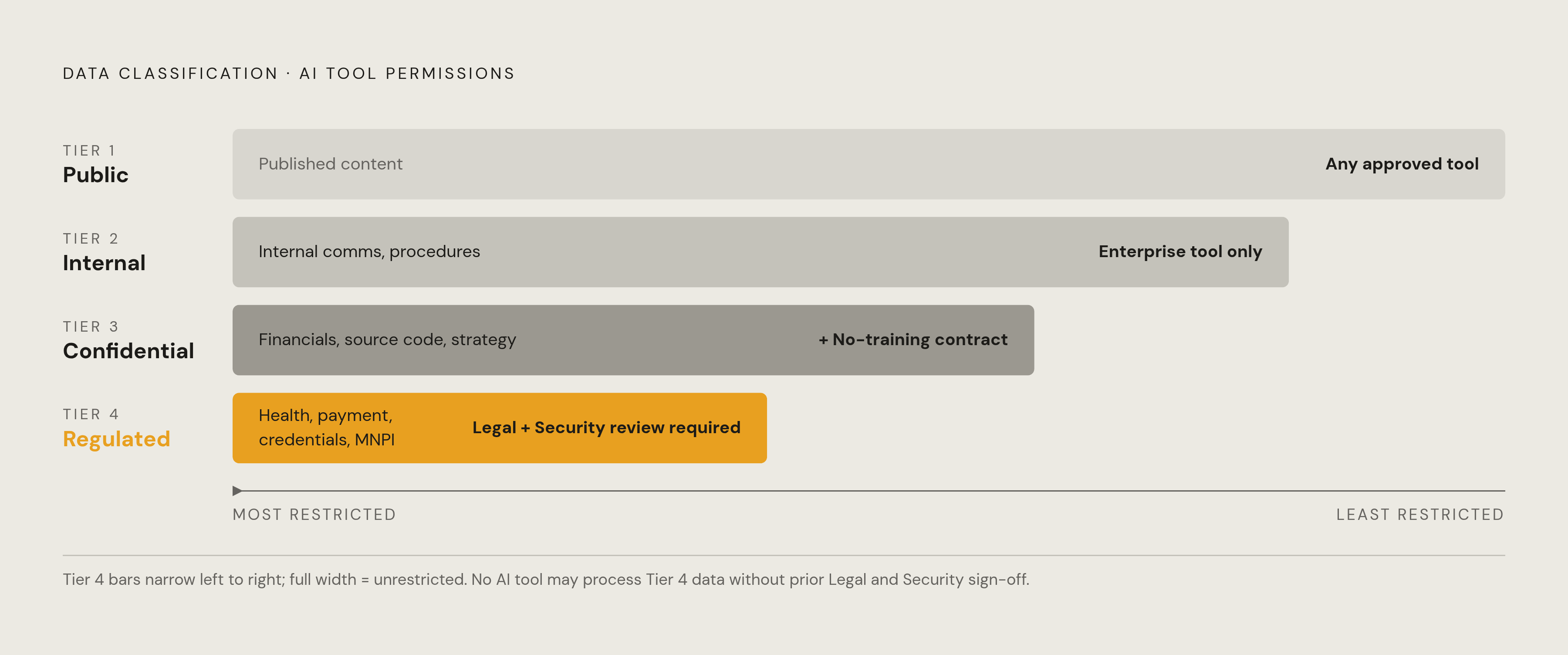
Task: Click the 'Any approved tool' label
Action: [x=1402, y=164]
